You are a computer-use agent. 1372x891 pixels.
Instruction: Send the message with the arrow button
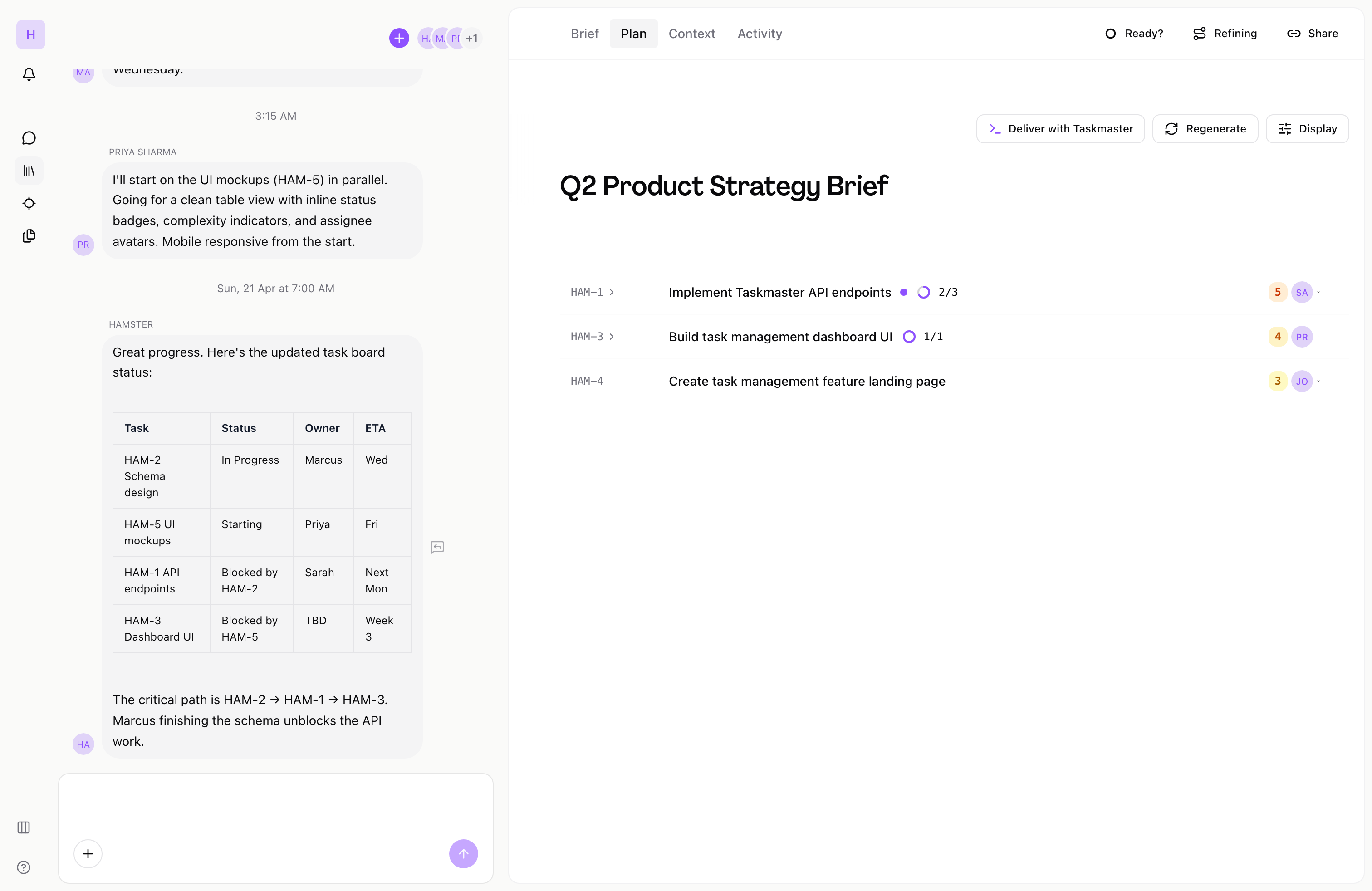(464, 853)
